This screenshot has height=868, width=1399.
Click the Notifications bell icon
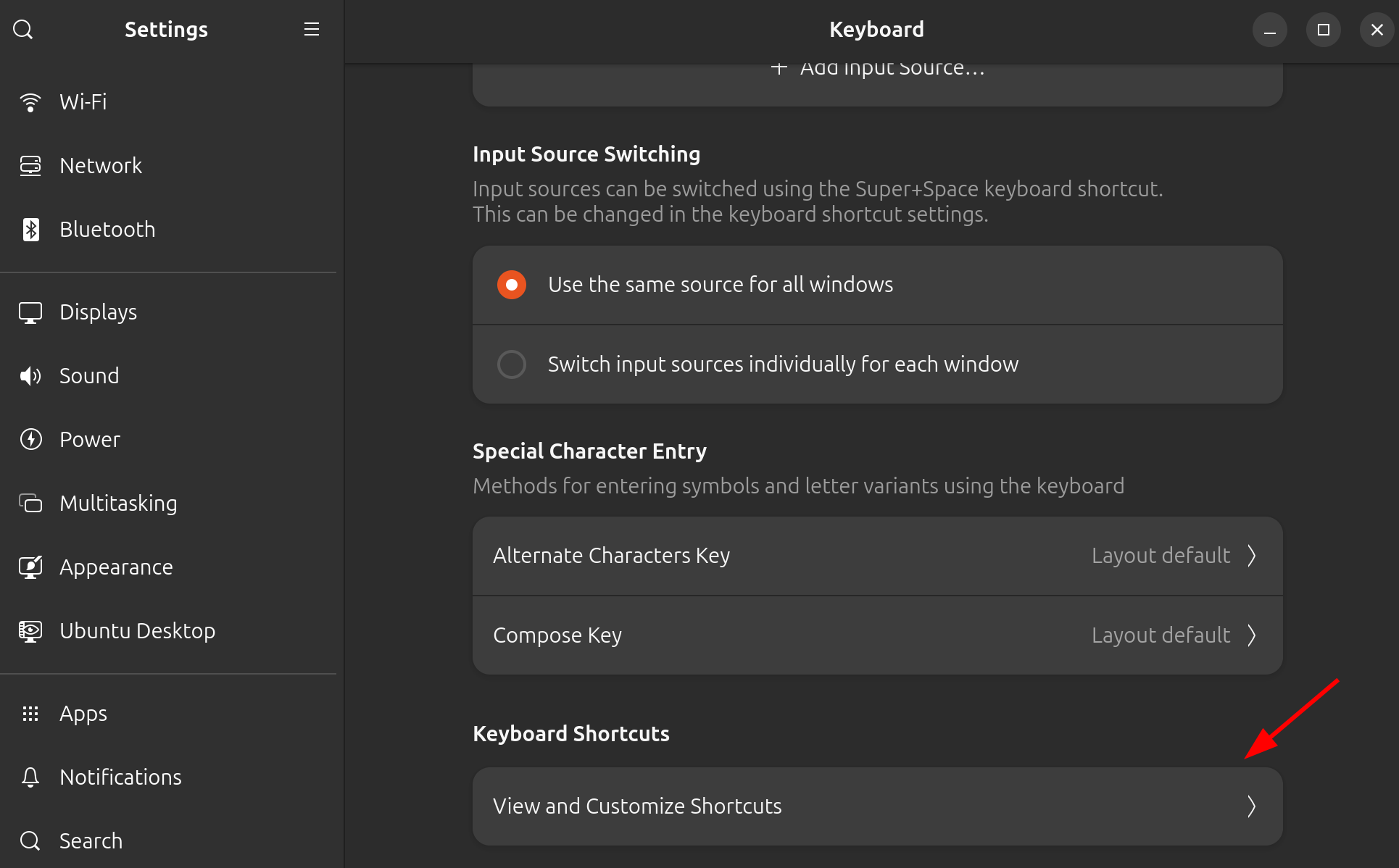coord(30,777)
